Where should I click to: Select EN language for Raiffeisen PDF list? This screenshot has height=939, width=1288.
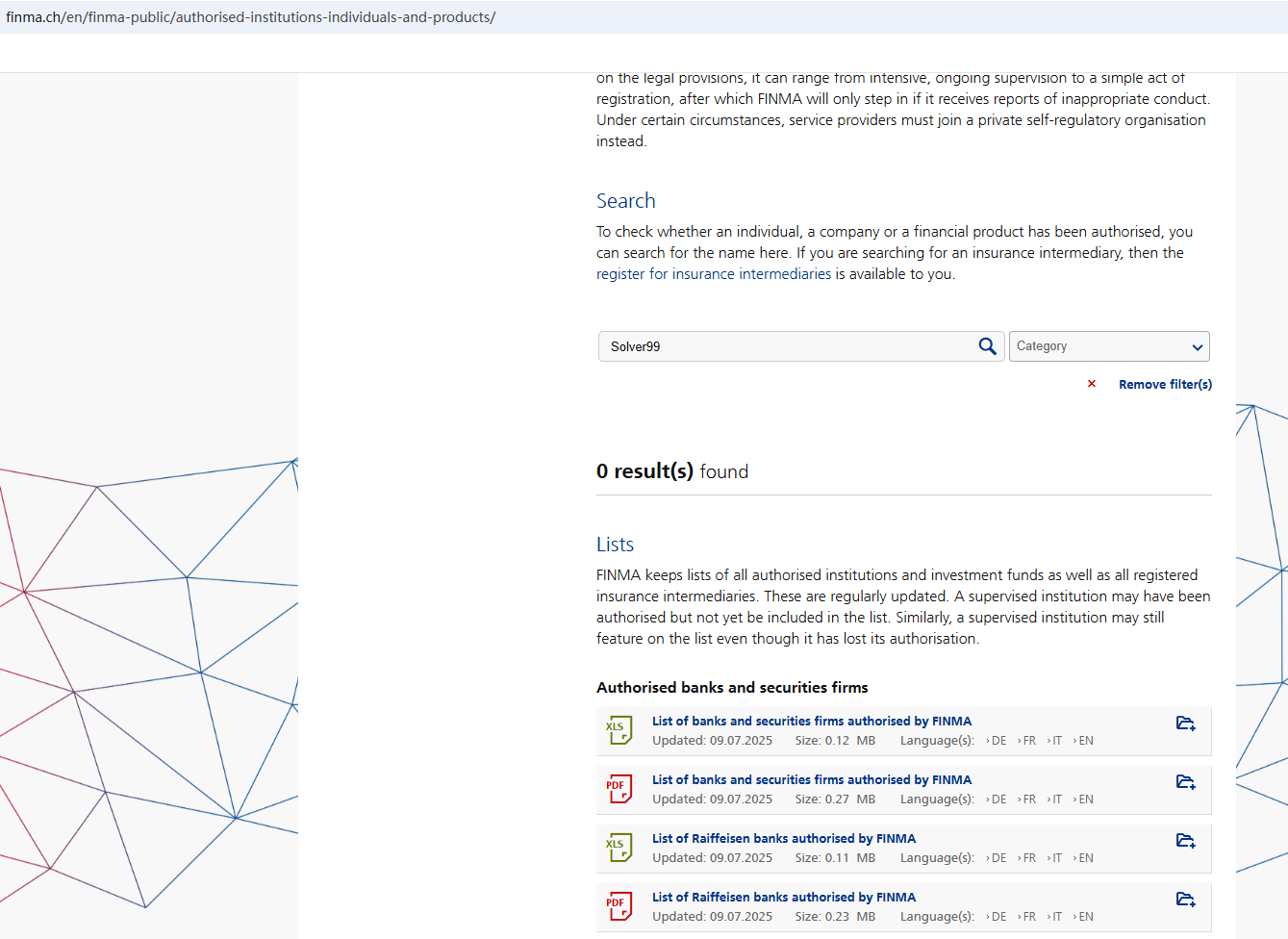point(1085,917)
